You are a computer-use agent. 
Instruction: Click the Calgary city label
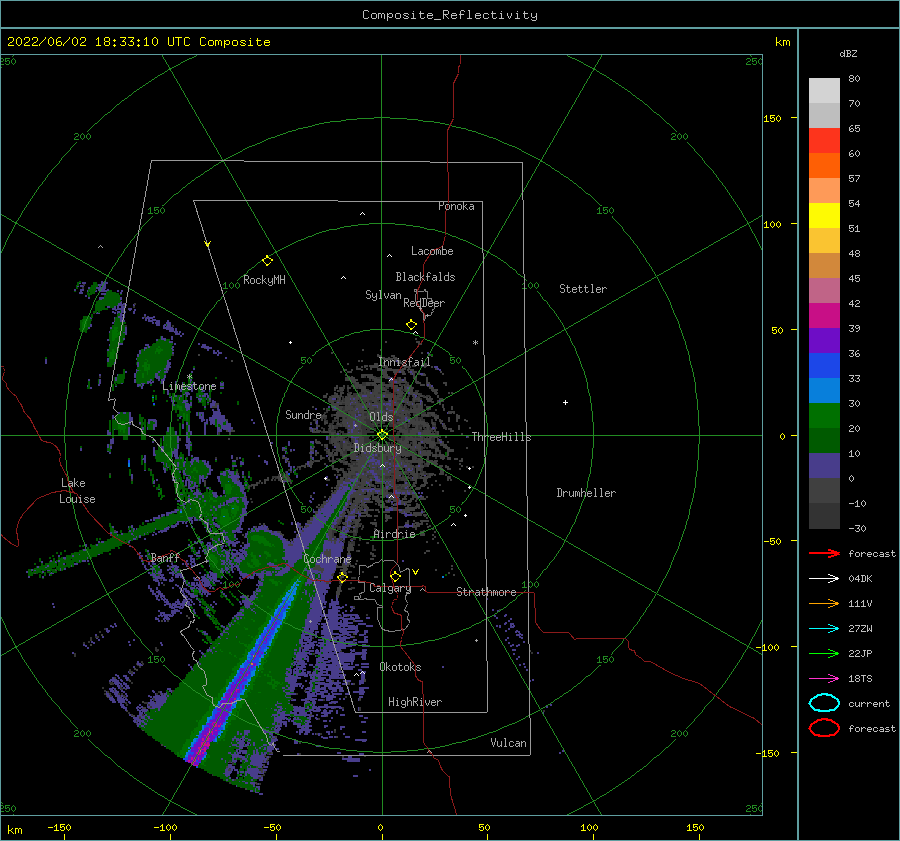pyautogui.click(x=390, y=588)
